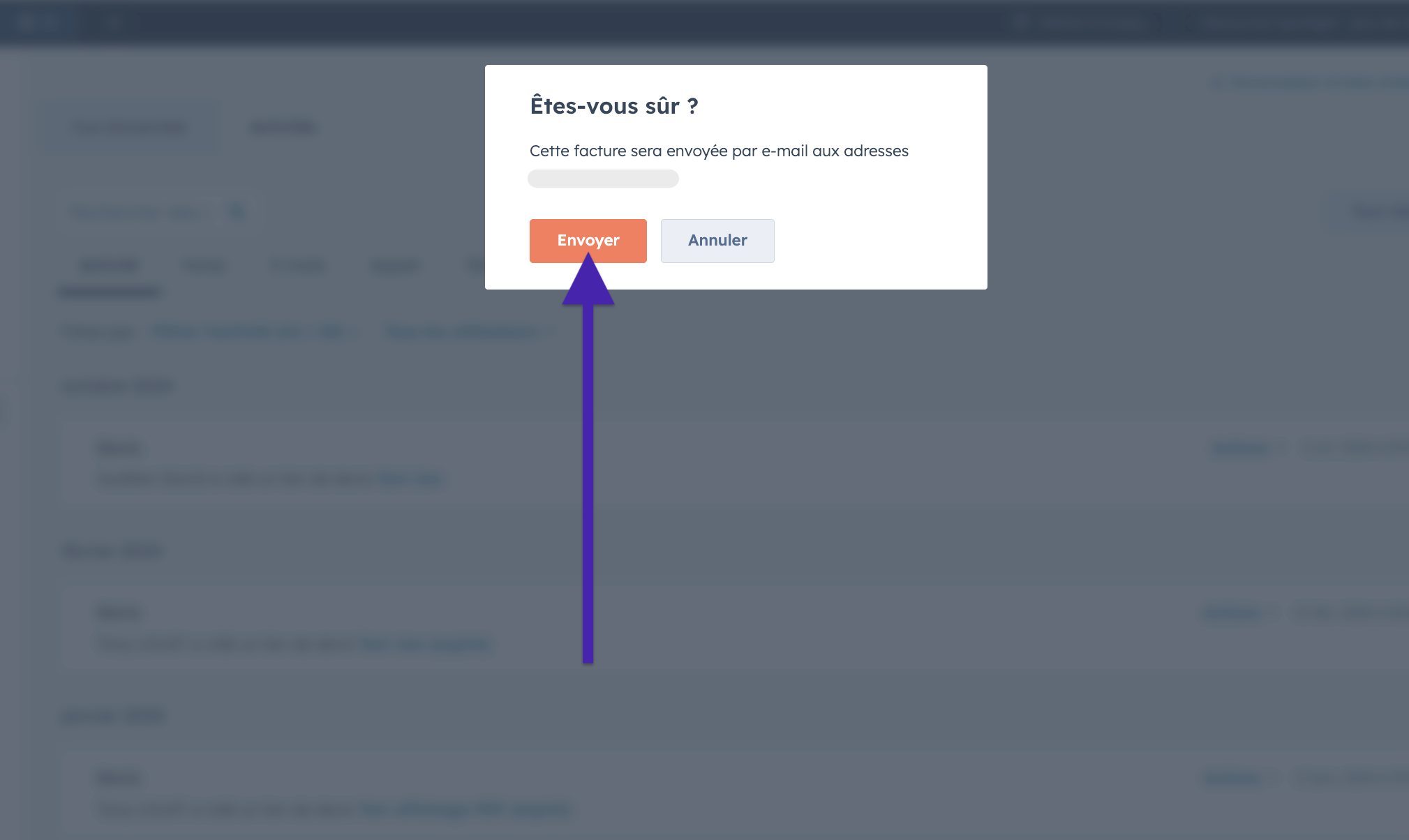Click the boxed blurred tab above search
Screen dimensions: 1409x840
pyautogui.click(x=130, y=127)
